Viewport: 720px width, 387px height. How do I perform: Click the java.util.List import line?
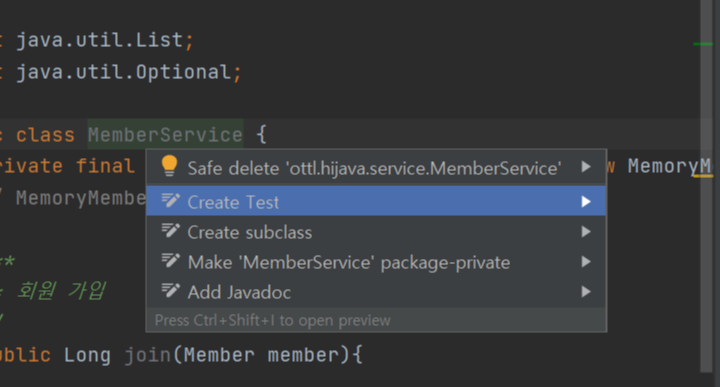click(x=105, y=40)
